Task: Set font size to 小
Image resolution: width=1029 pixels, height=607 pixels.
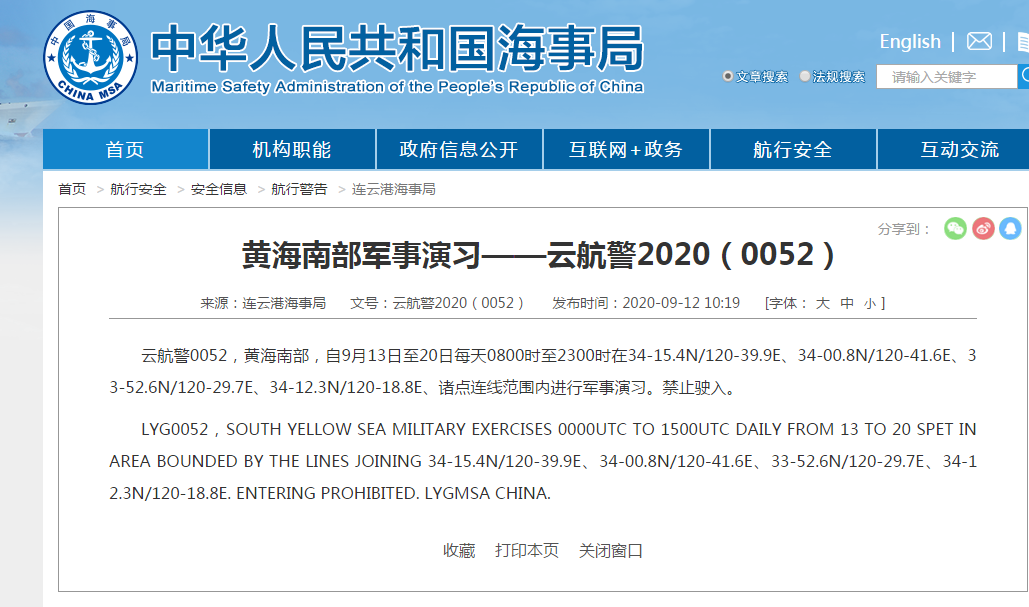Action: point(870,303)
